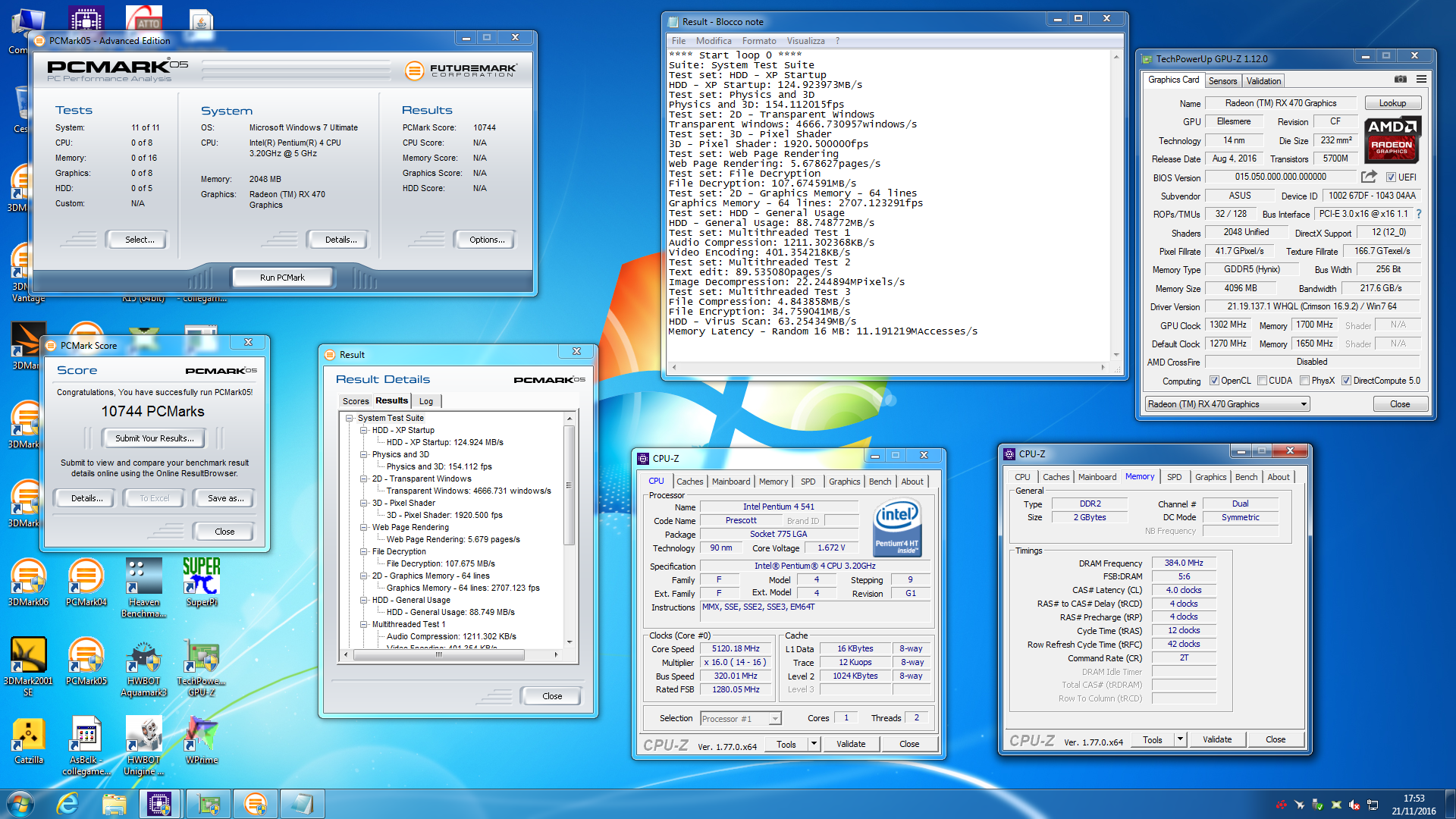Open the Sensors tab in GPU-Z
Viewport: 1456px width, 819px height.
[x=1222, y=81]
